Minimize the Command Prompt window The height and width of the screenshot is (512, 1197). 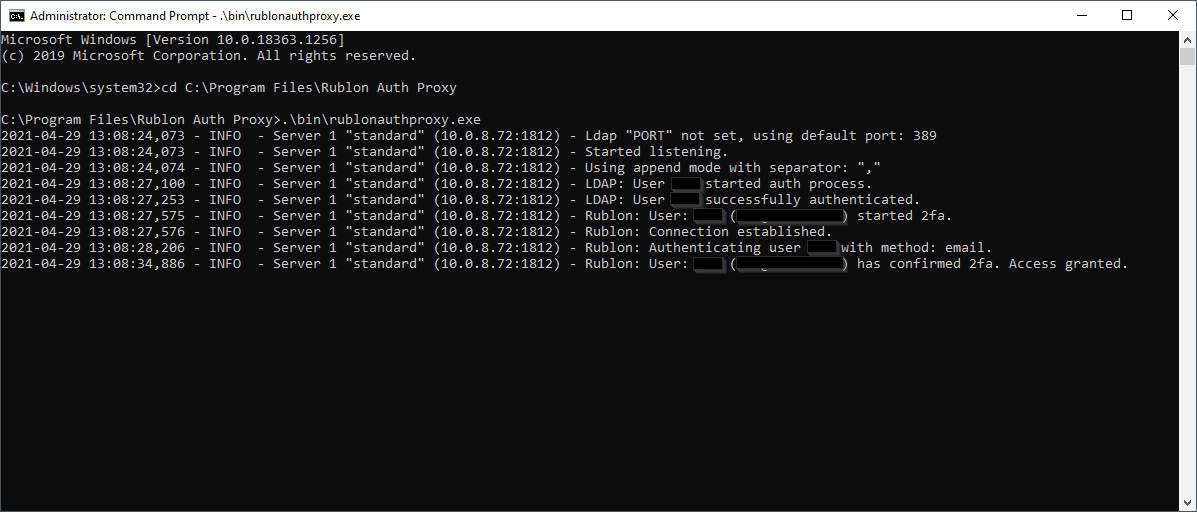(x=1082, y=16)
